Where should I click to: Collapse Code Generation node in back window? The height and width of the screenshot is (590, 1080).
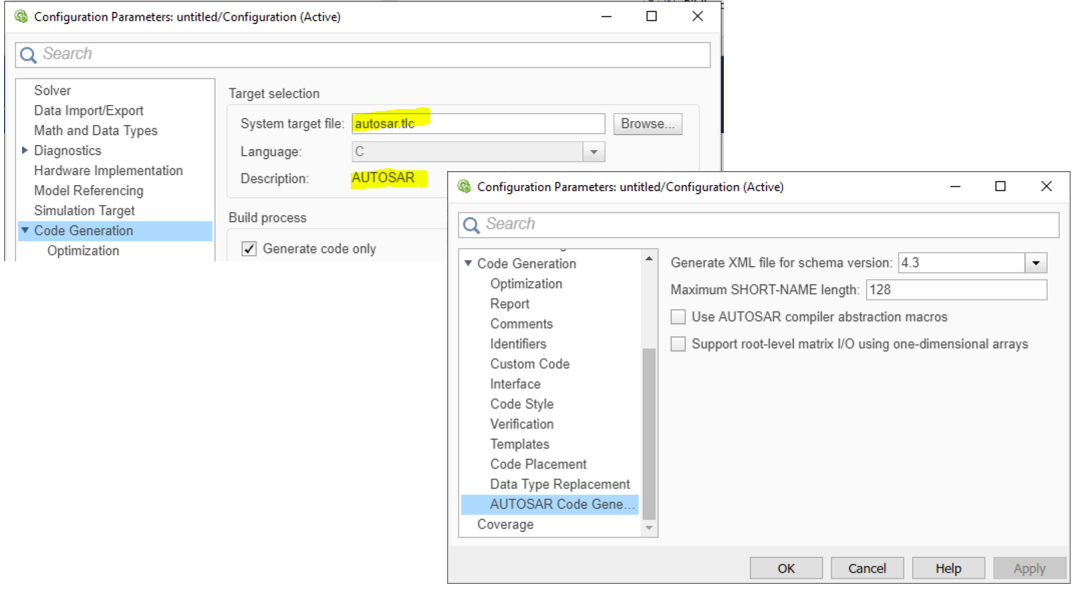point(25,231)
